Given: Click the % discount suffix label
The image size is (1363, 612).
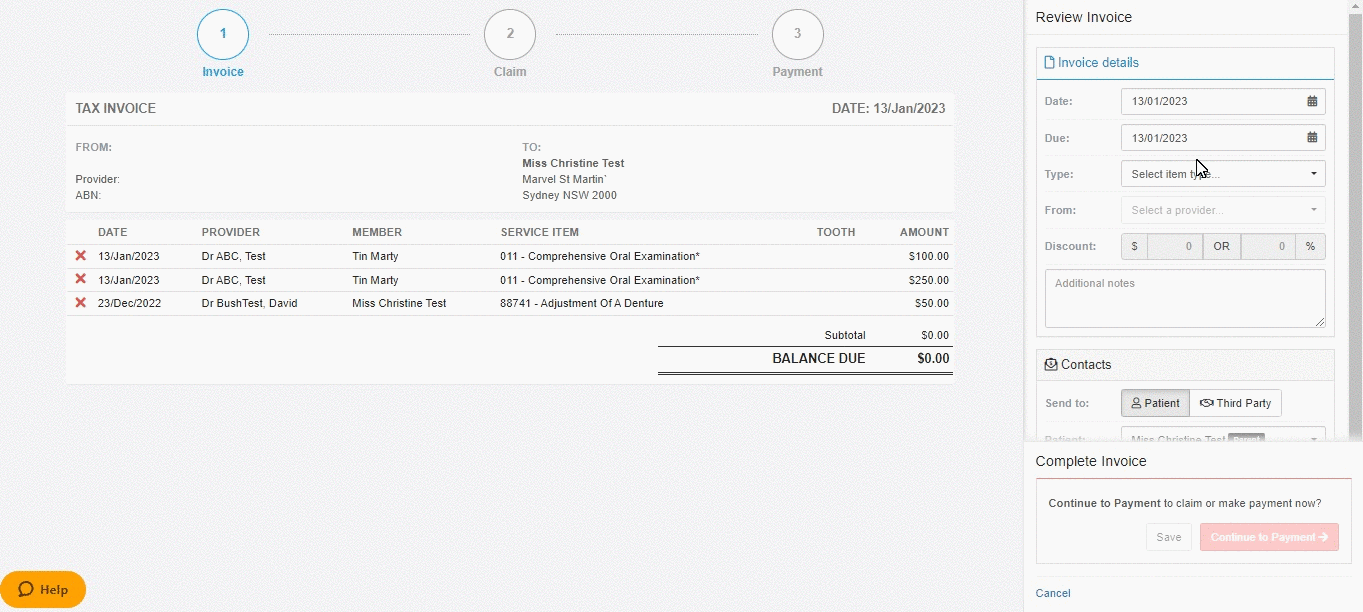Looking at the screenshot, I should [1310, 246].
